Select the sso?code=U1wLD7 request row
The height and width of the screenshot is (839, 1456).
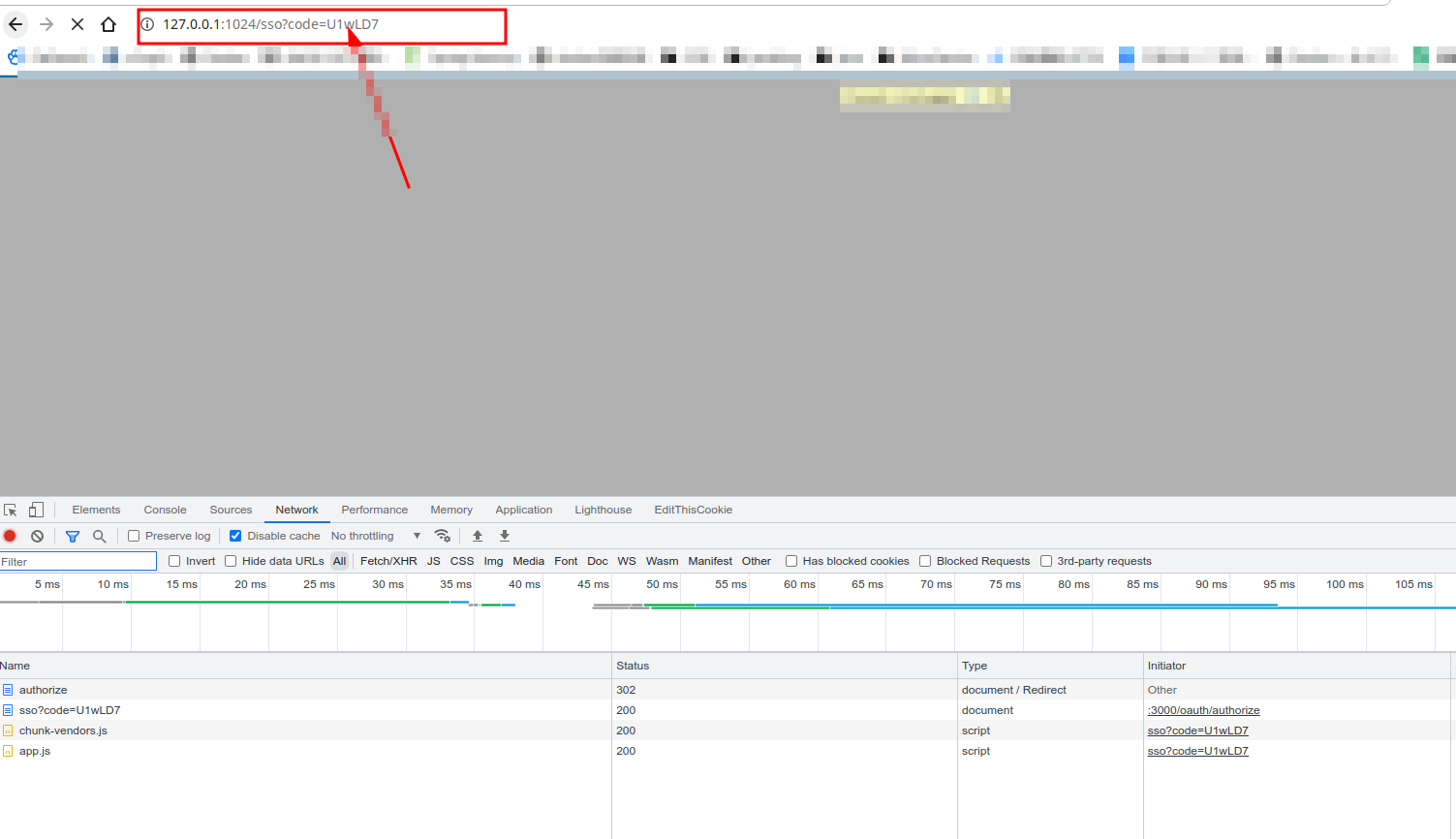click(727, 710)
